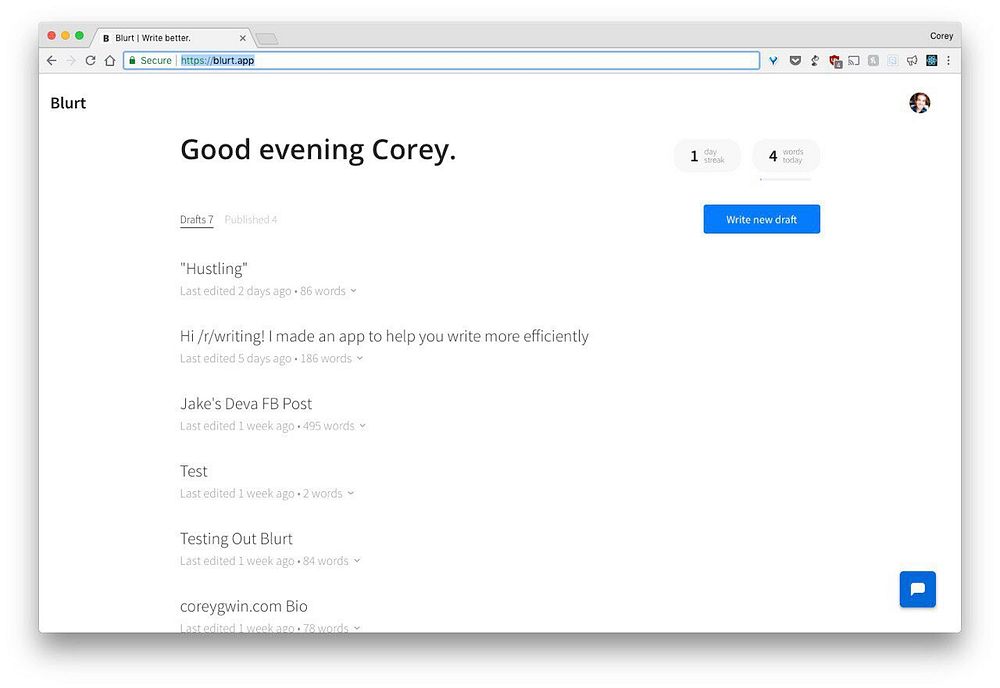1000x688 pixels.
Task: Click the Last edited 2 days ago text
Action: pos(235,291)
